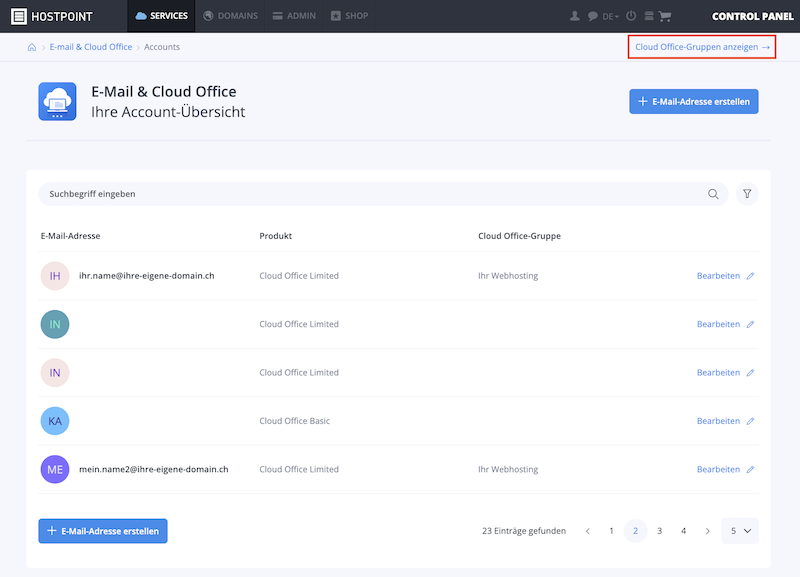Switch to the ADMIN tab
The image size is (800, 577).
coord(294,16)
